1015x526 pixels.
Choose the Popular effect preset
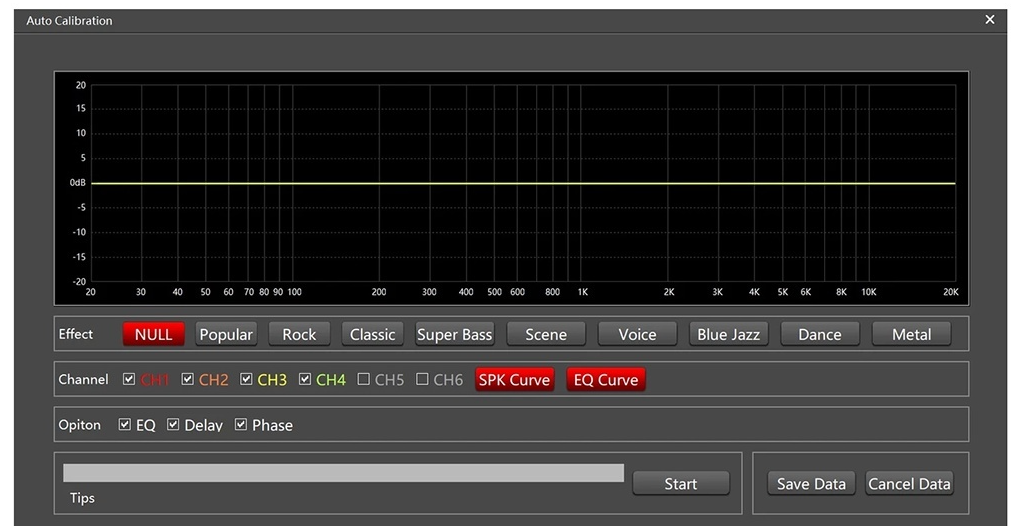pyautogui.click(x=226, y=334)
